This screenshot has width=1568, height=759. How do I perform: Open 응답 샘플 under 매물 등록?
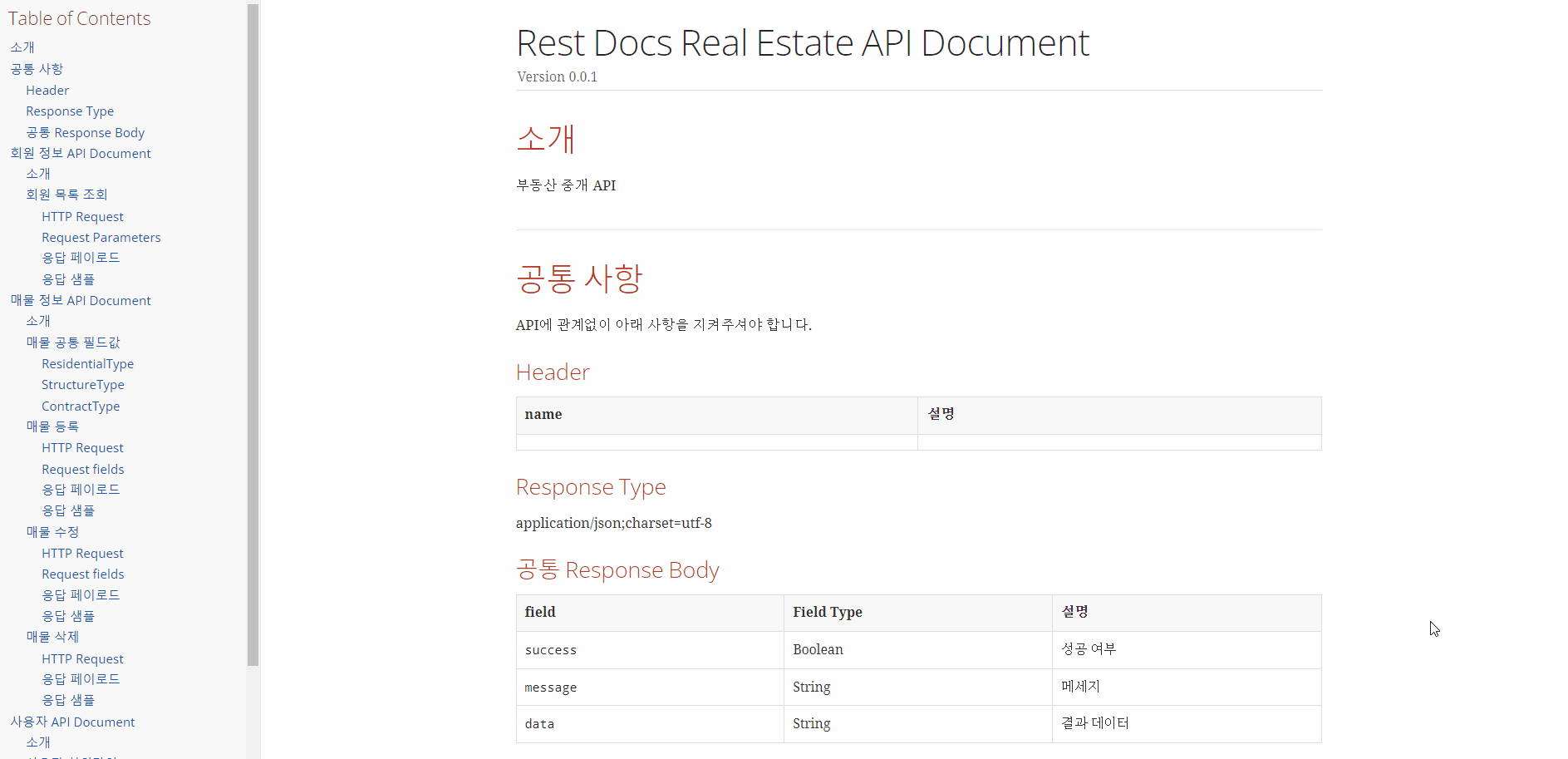pyautogui.click(x=68, y=510)
